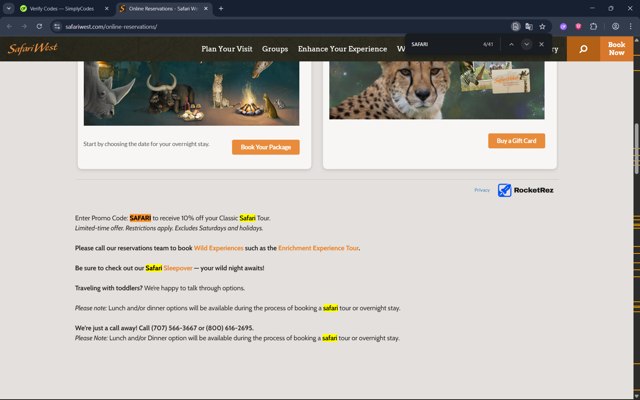Click the Safari West logo
This screenshot has width=640, height=400.
(x=33, y=49)
